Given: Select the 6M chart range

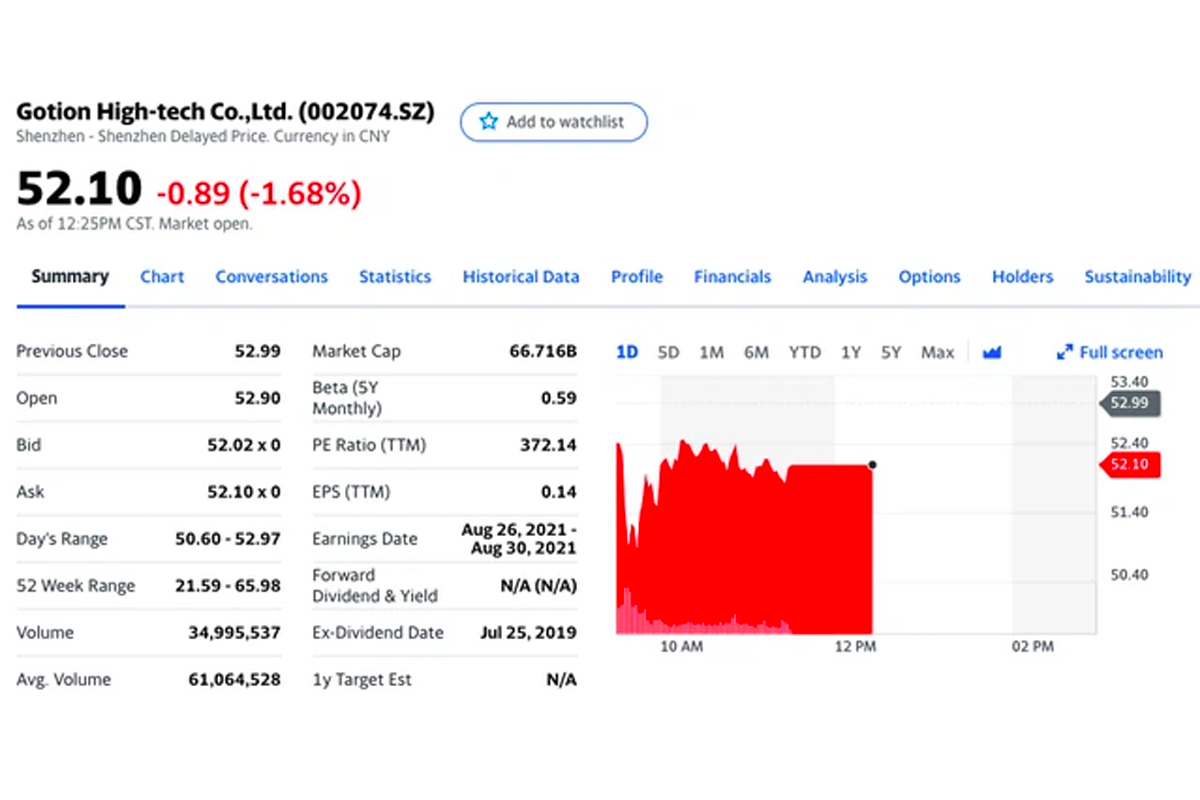Looking at the screenshot, I should (756, 352).
